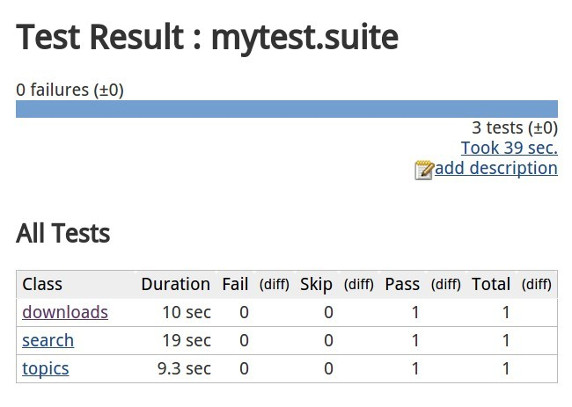Click the blue test results bar
572x407 pixels.
[287, 109]
